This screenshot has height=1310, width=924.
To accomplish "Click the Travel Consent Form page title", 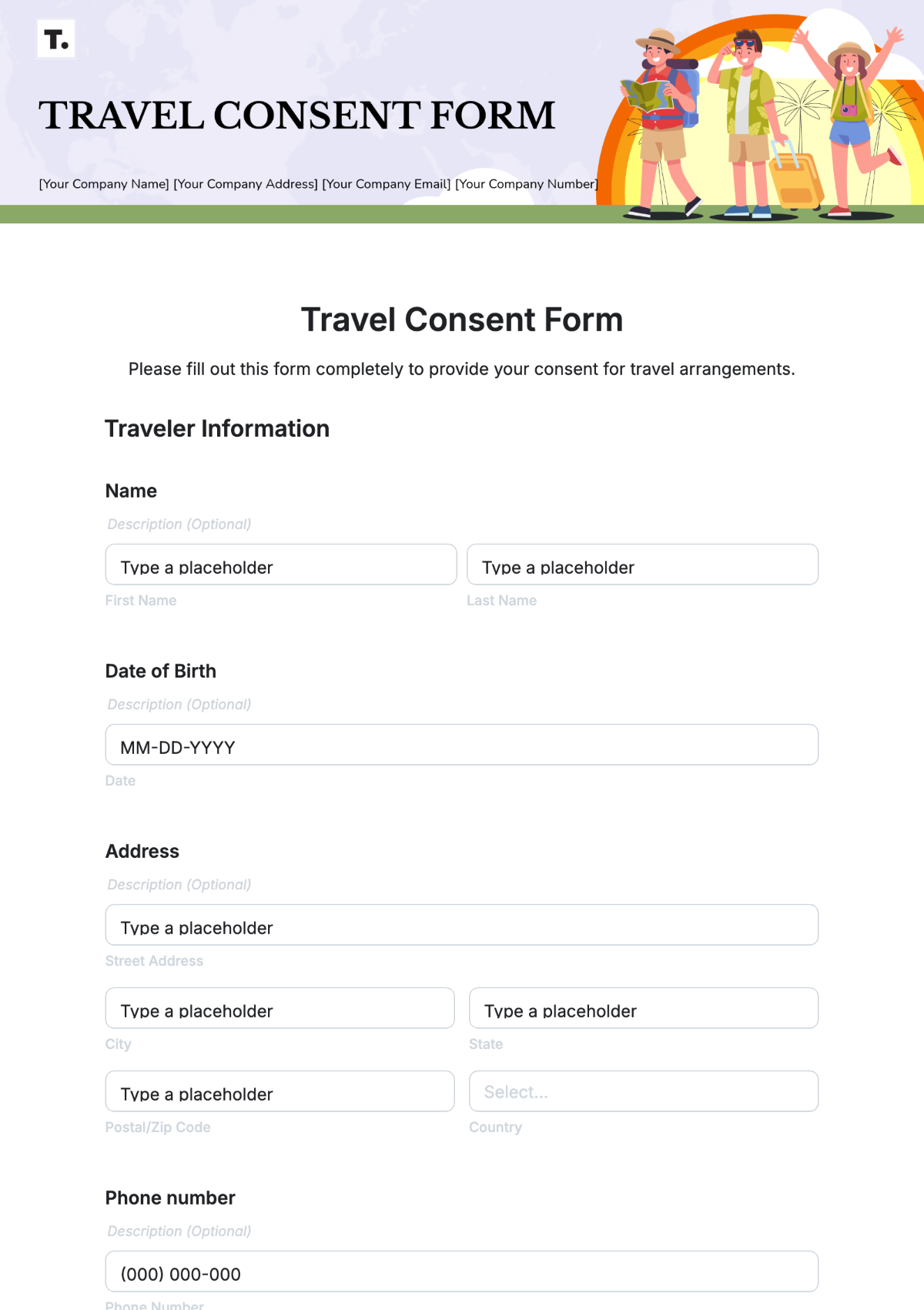I will coord(462,319).
